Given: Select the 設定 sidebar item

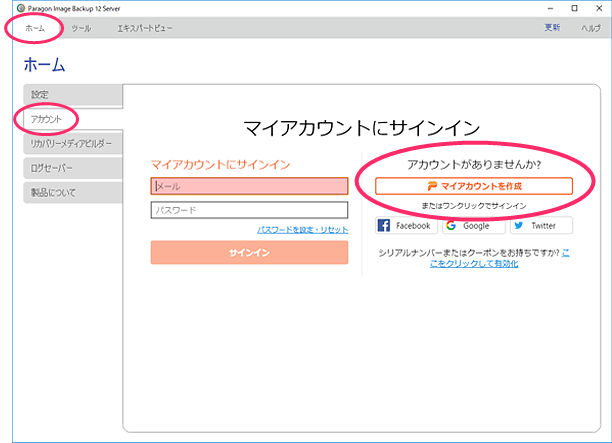Looking at the screenshot, I should (x=73, y=94).
